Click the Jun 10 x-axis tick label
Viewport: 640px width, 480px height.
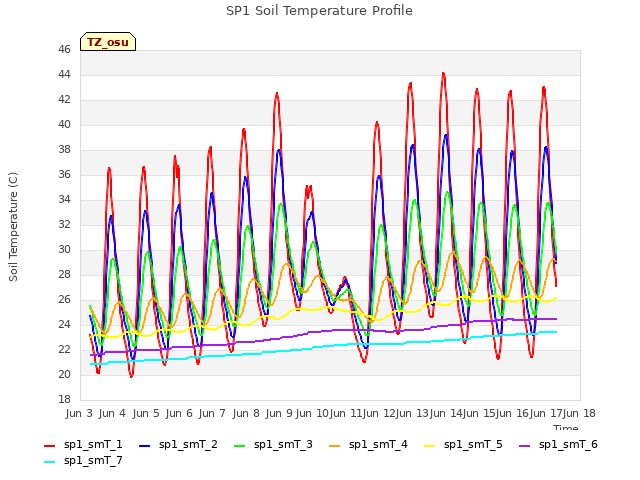pos(312,413)
